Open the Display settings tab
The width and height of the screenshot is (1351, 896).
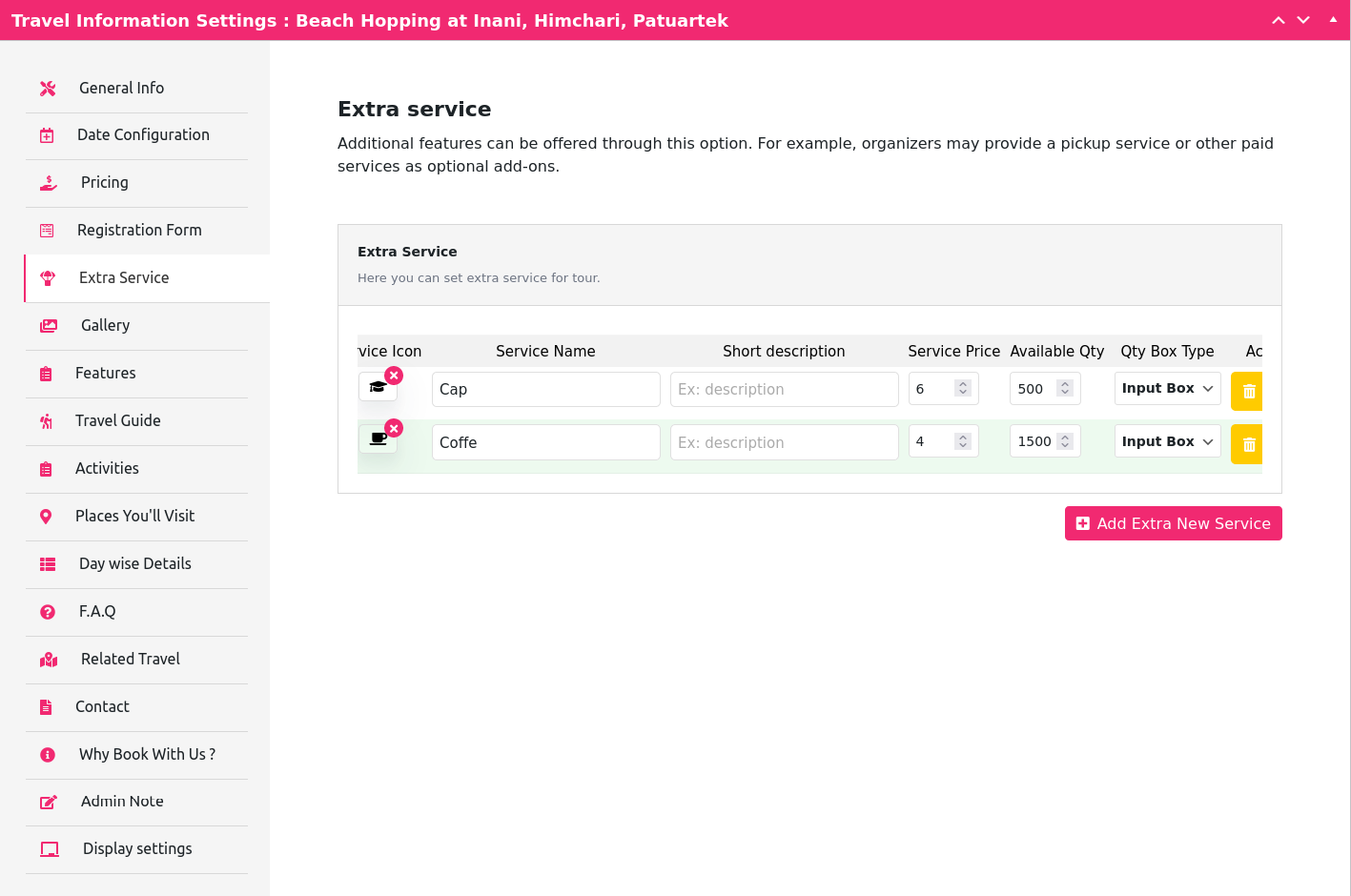point(136,849)
